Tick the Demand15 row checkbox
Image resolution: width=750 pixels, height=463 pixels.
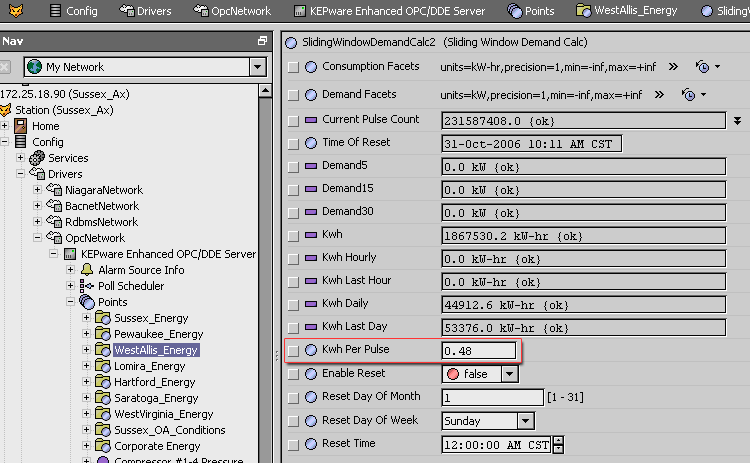point(293,189)
